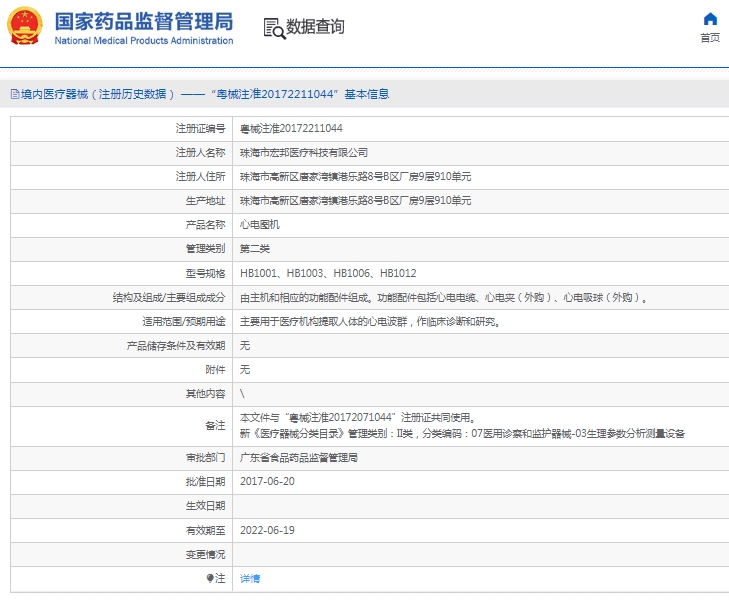Click the 生效日期 label

point(205,506)
